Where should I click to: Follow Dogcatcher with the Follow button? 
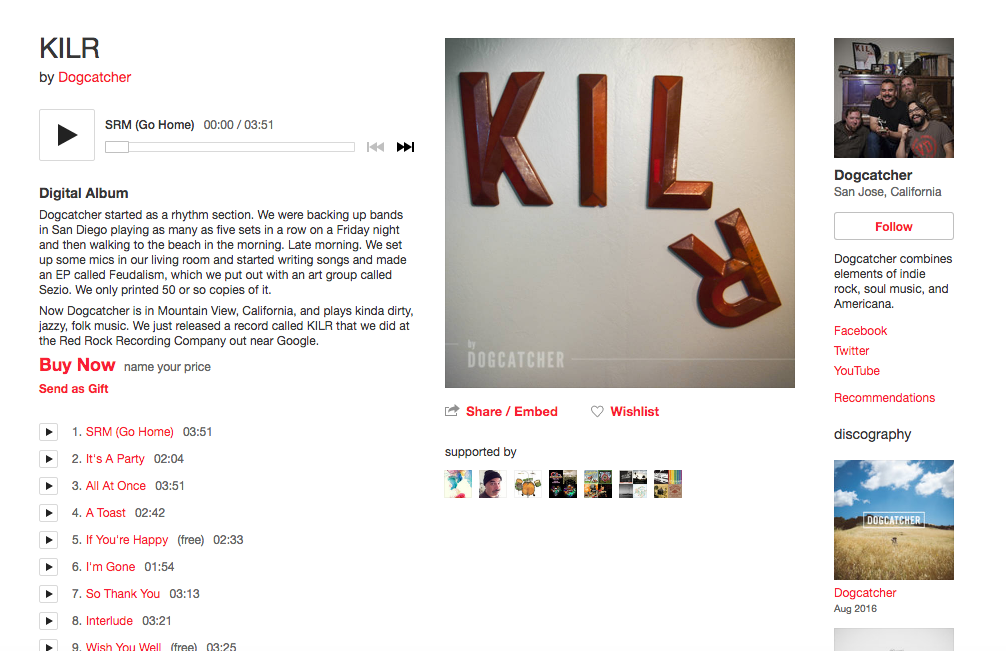pos(894,226)
